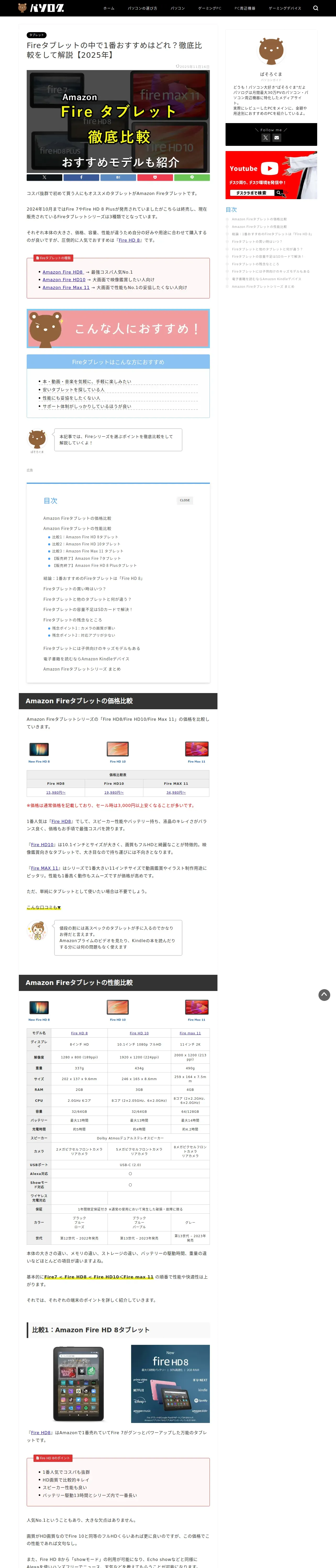Screen dimensions: 336x1568
Task: Open パソコンの選び方 header menu
Action: (142, 9)
